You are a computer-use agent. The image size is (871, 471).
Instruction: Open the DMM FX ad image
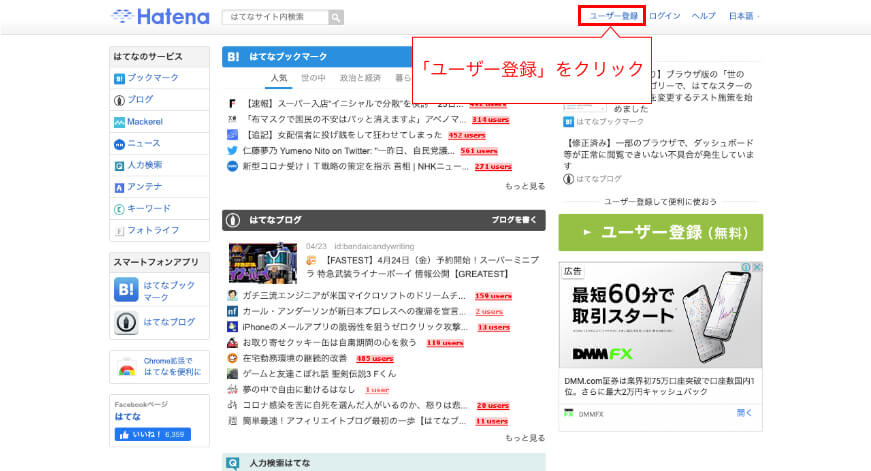click(x=660, y=315)
